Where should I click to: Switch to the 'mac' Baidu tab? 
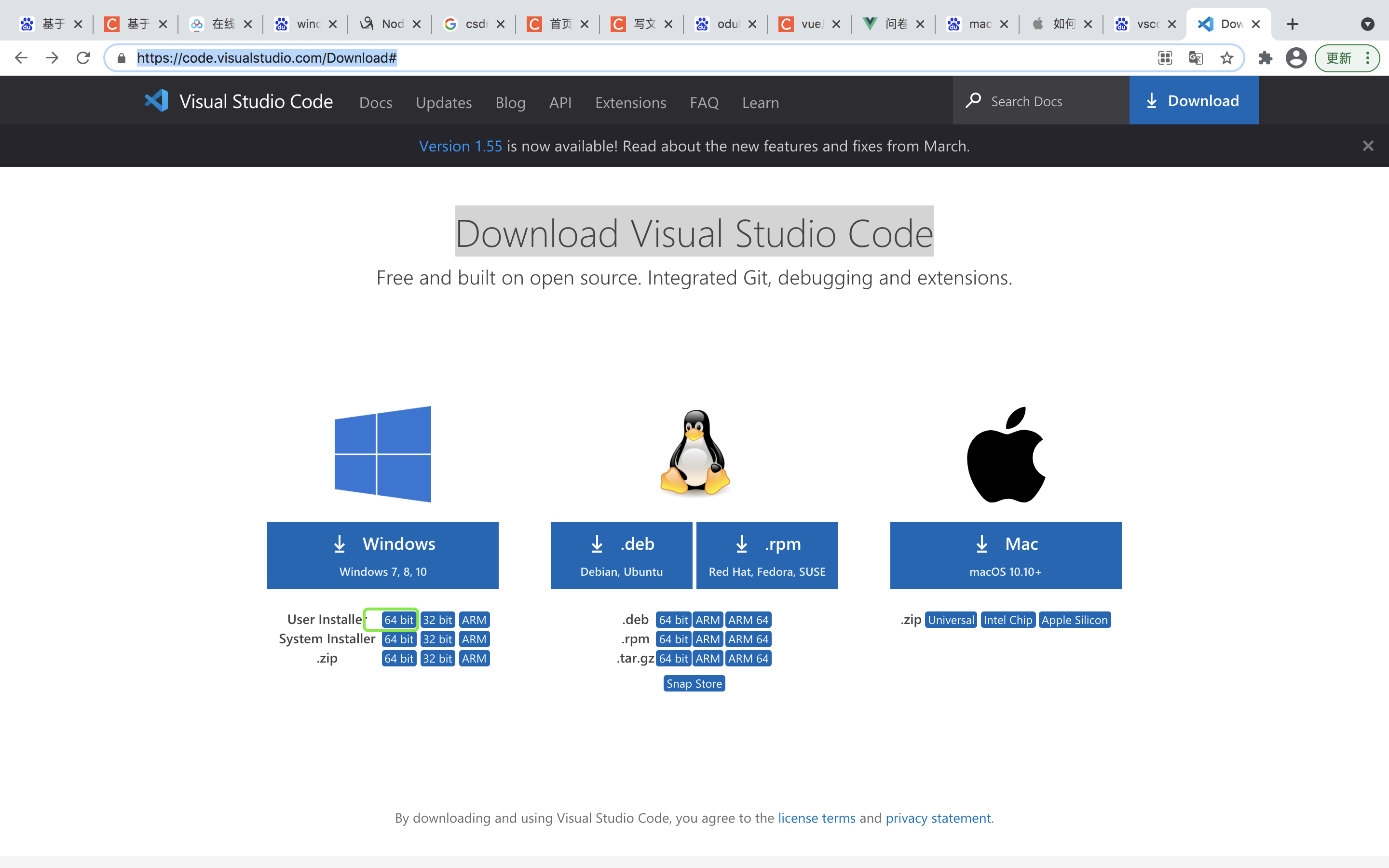click(x=978, y=24)
